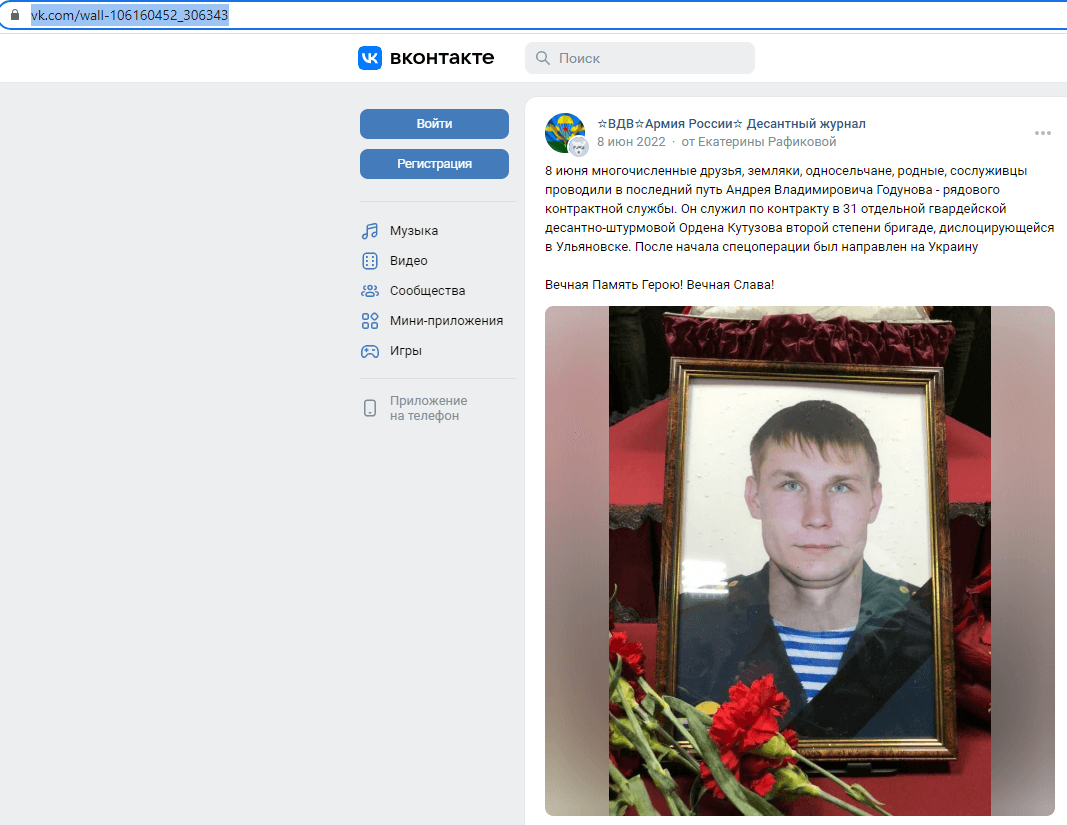Click the padlock icon in address bar
This screenshot has height=825, width=1067.
(x=14, y=14)
